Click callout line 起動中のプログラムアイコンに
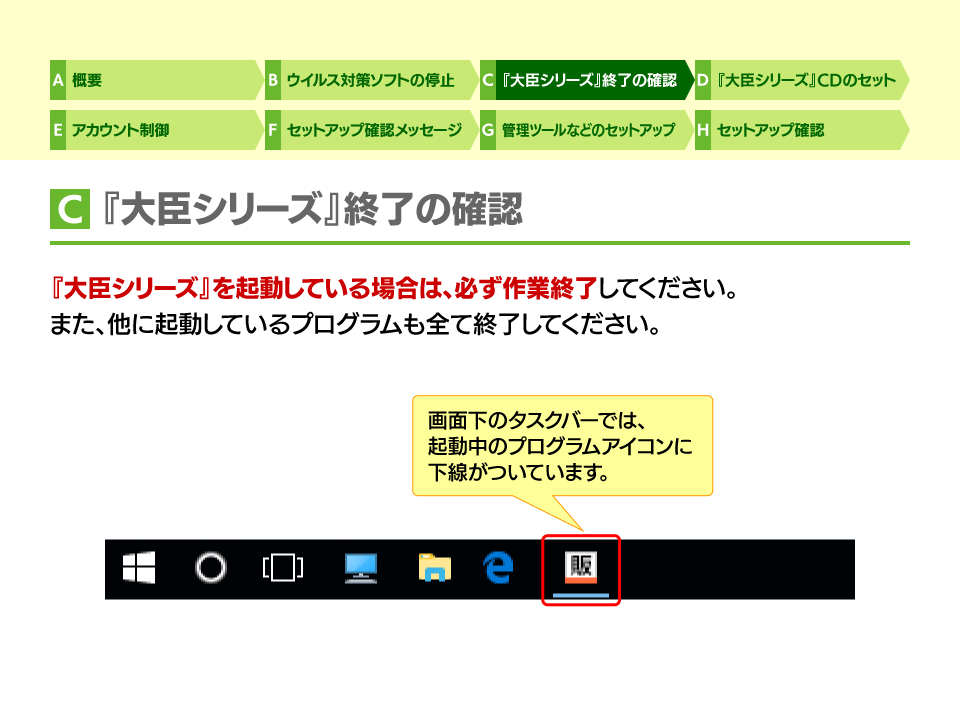 point(560,446)
